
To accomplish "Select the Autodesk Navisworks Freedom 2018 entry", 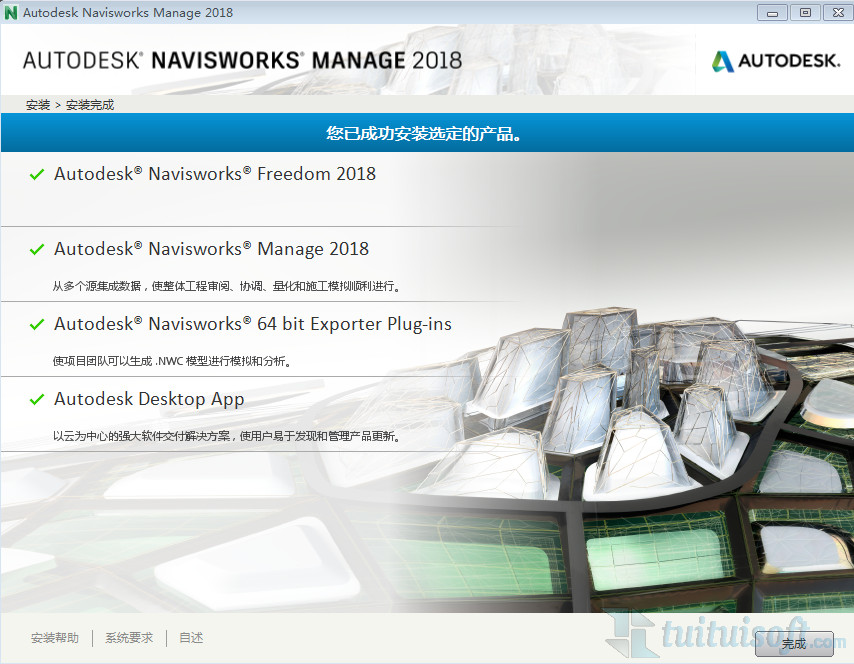I will 215,174.
